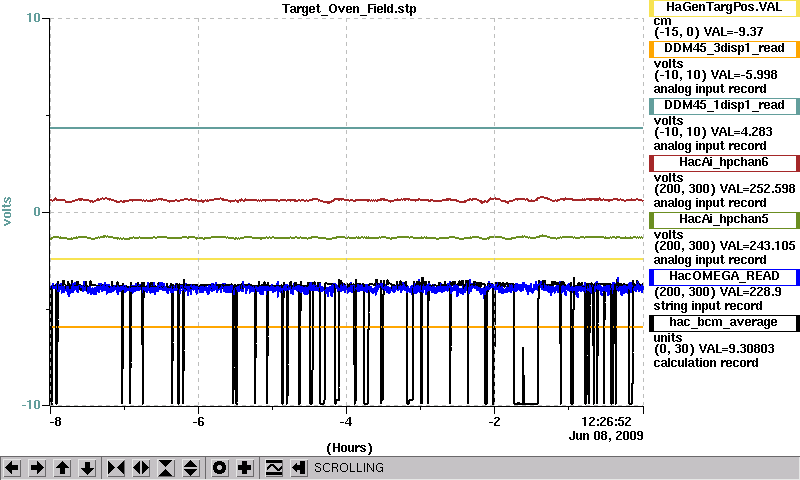The width and height of the screenshot is (800, 480).
Task: Click the VAL=252.598 reading
Action: pos(757,189)
